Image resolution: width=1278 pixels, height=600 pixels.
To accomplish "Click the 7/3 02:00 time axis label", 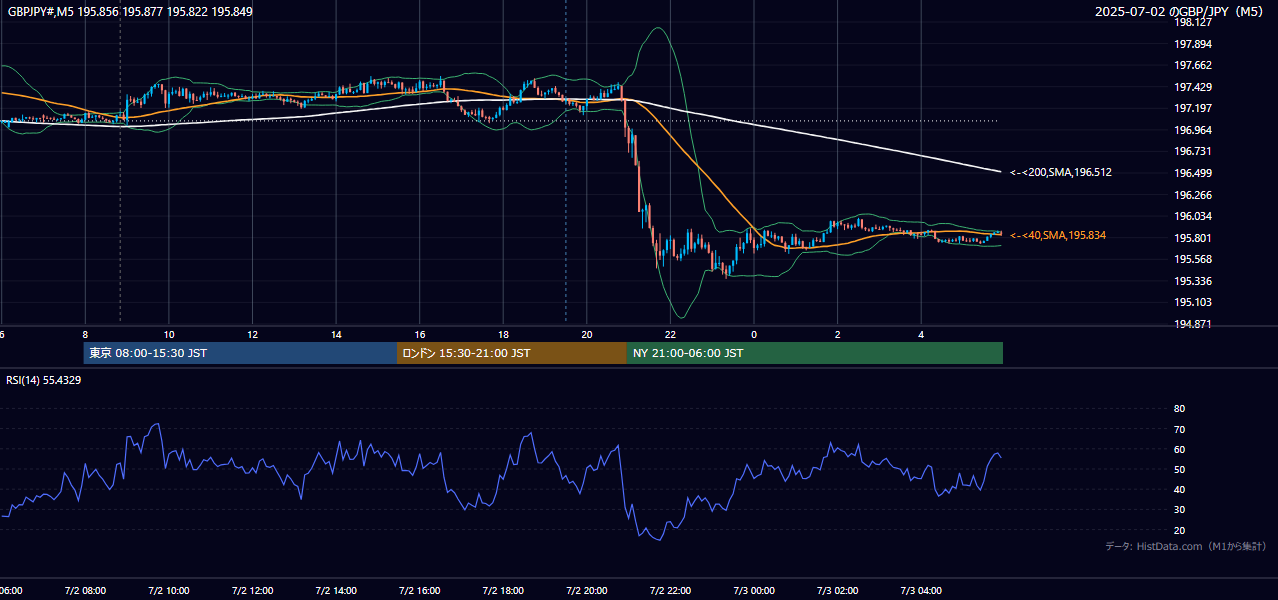I will pos(838,591).
